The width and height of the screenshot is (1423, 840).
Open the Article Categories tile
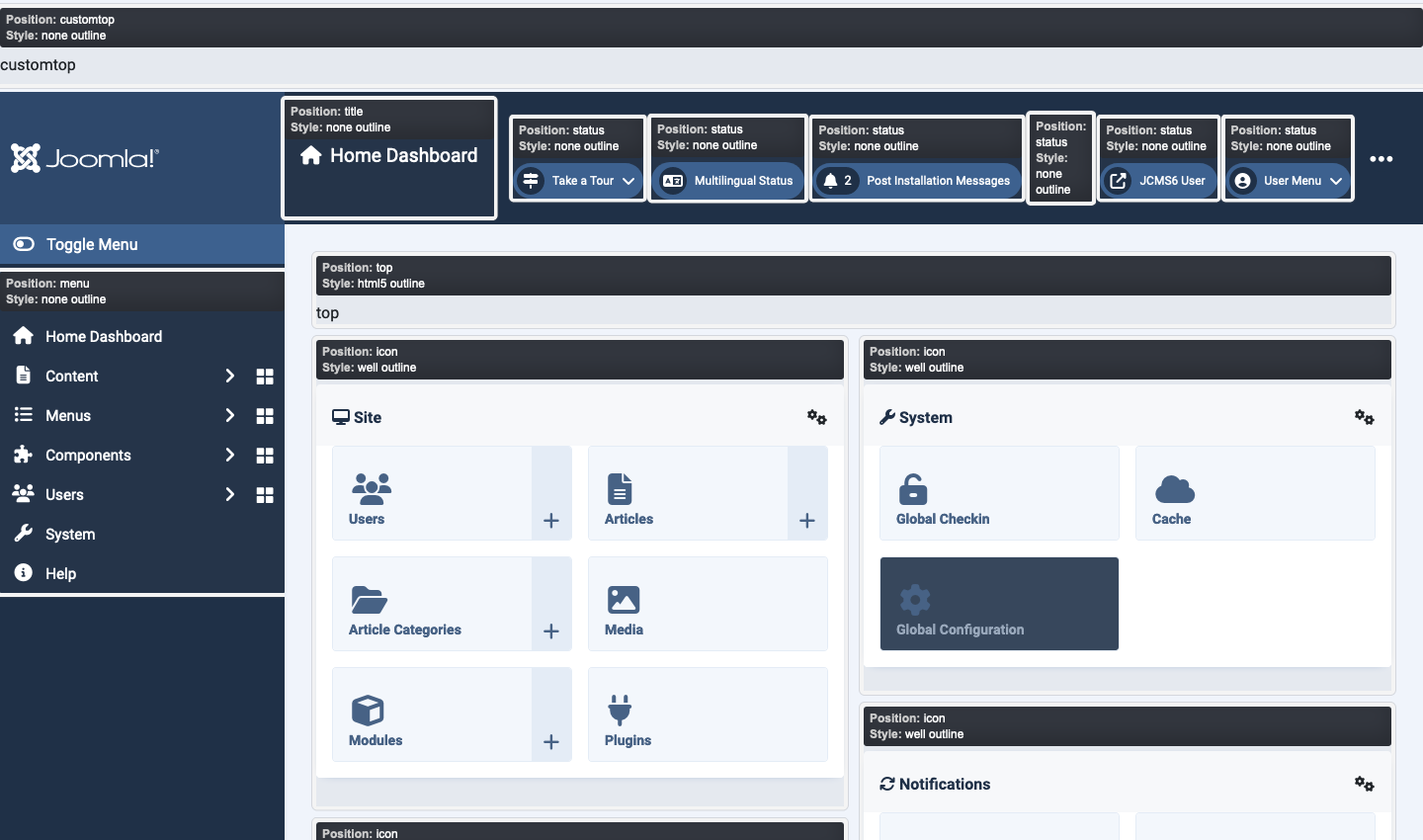[x=432, y=604]
